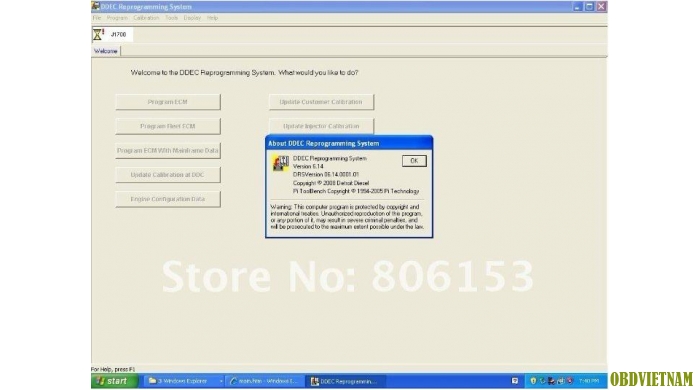Select the DDEC Reprogramming taskbar button

point(346,381)
